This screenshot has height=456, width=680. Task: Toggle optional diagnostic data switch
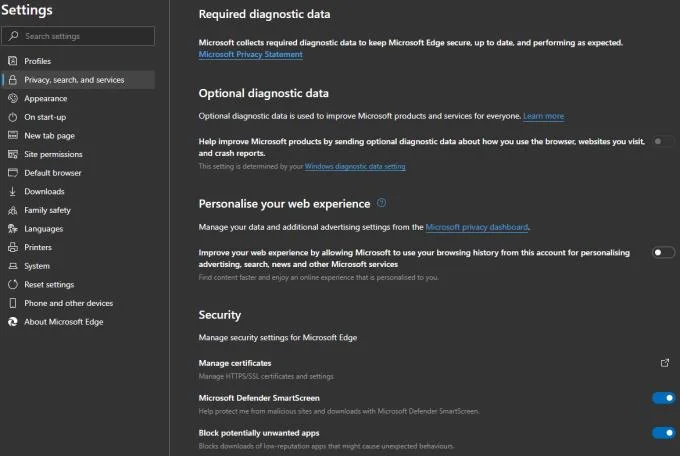pyautogui.click(x=663, y=141)
